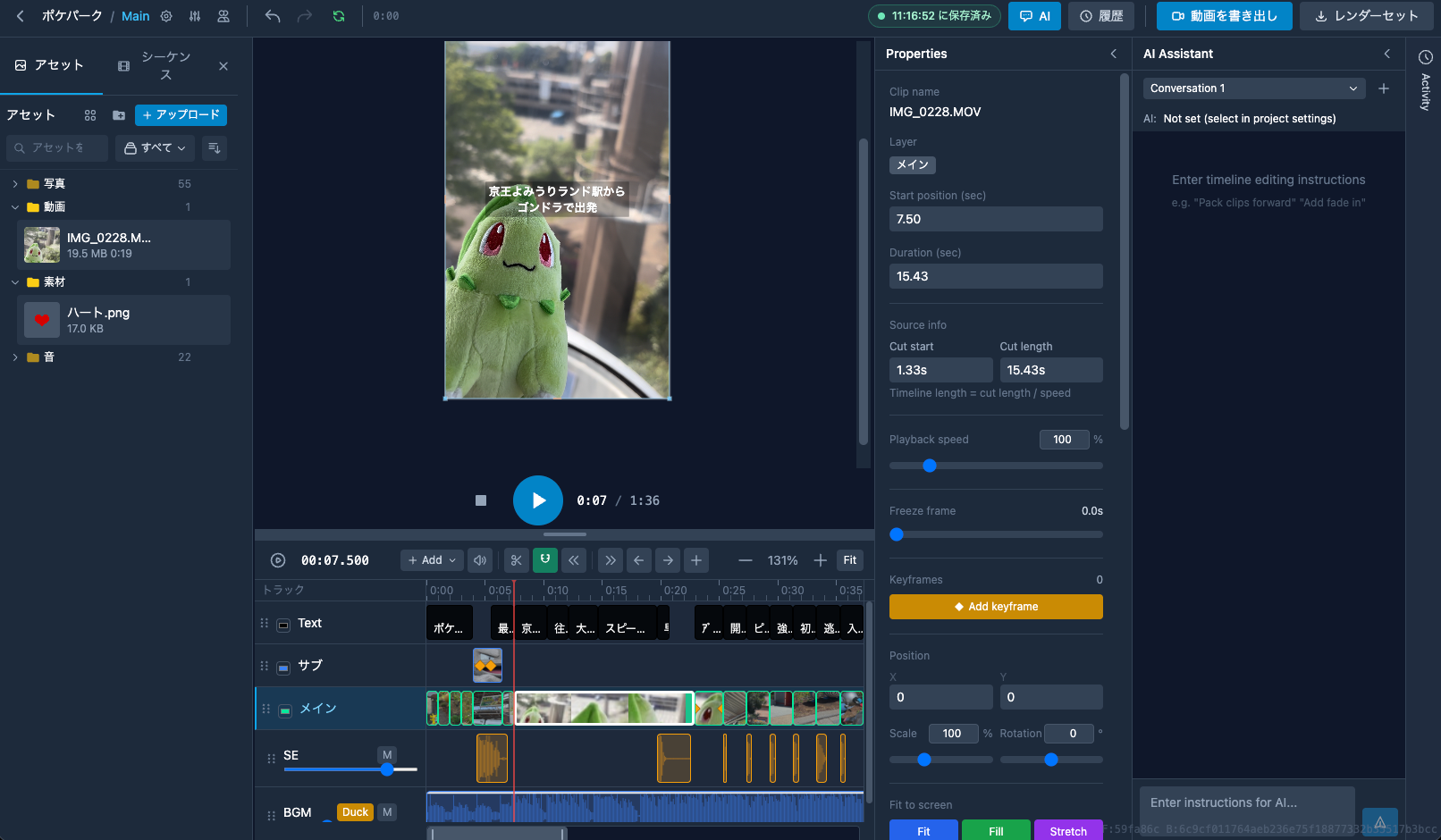Adjust the Playback speed slider
Viewport: 1441px width, 840px height.
tap(996, 466)
